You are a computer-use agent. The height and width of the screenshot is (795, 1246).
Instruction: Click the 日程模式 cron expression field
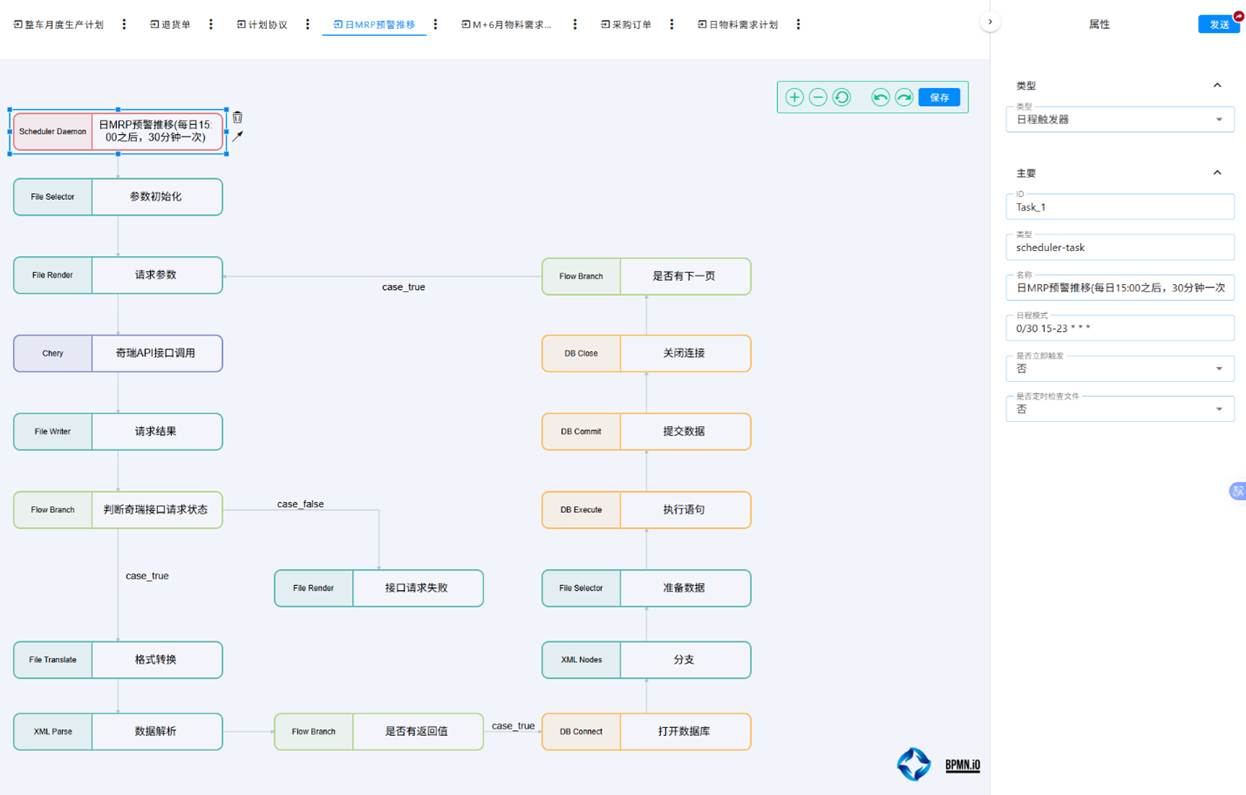coord(1120,328)
